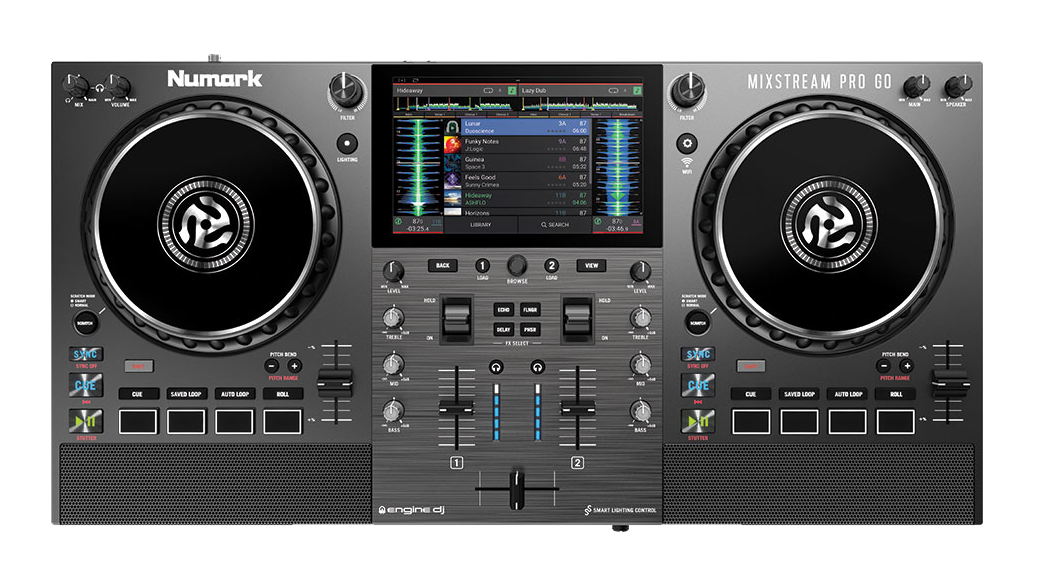This screenshot has height=576, width=1041.
Task: Toggle the right deck SYNC button
Action: pyautogui.click(x=698, y=355)
